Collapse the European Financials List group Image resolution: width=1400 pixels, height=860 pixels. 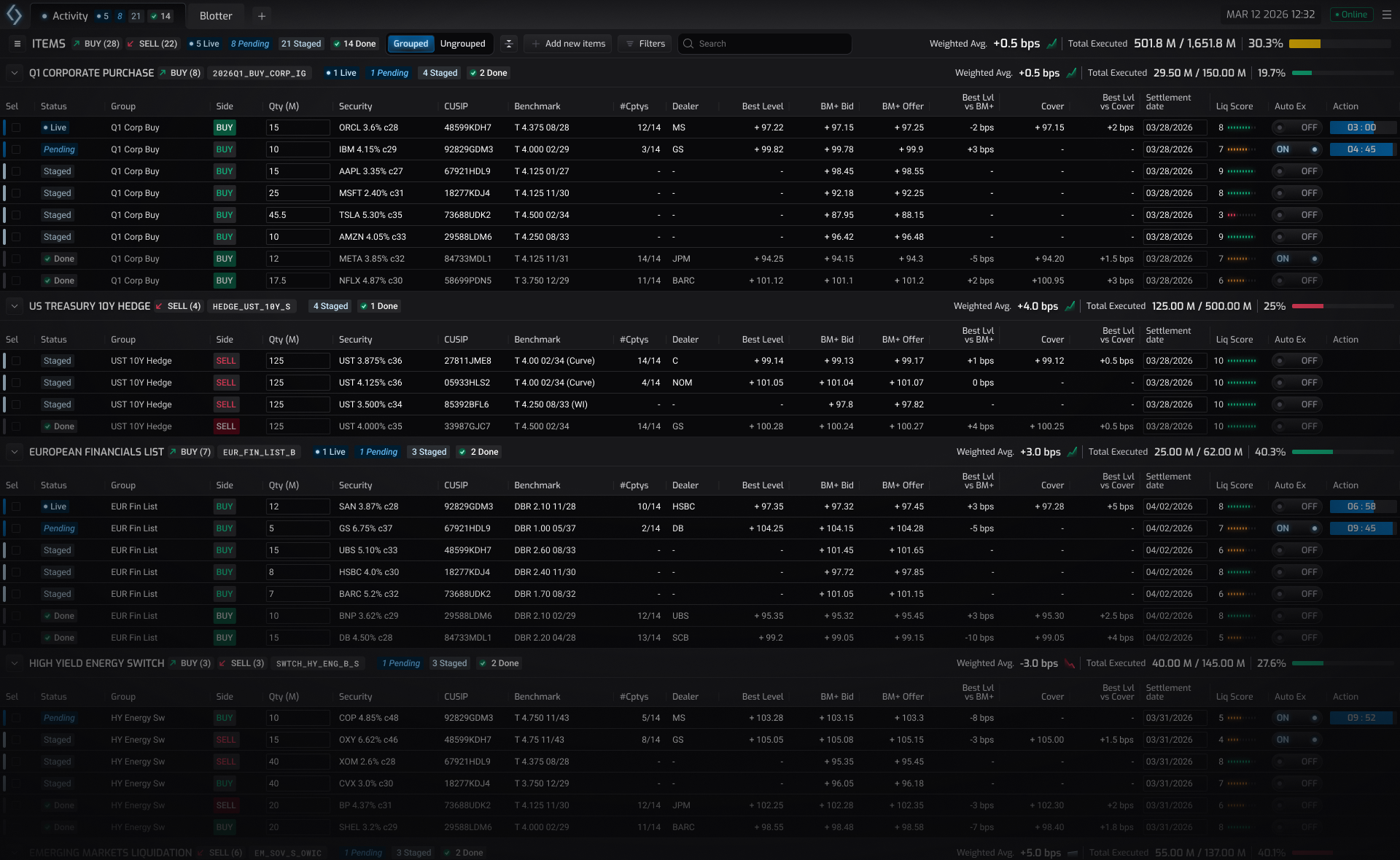(x=14, y=452)
